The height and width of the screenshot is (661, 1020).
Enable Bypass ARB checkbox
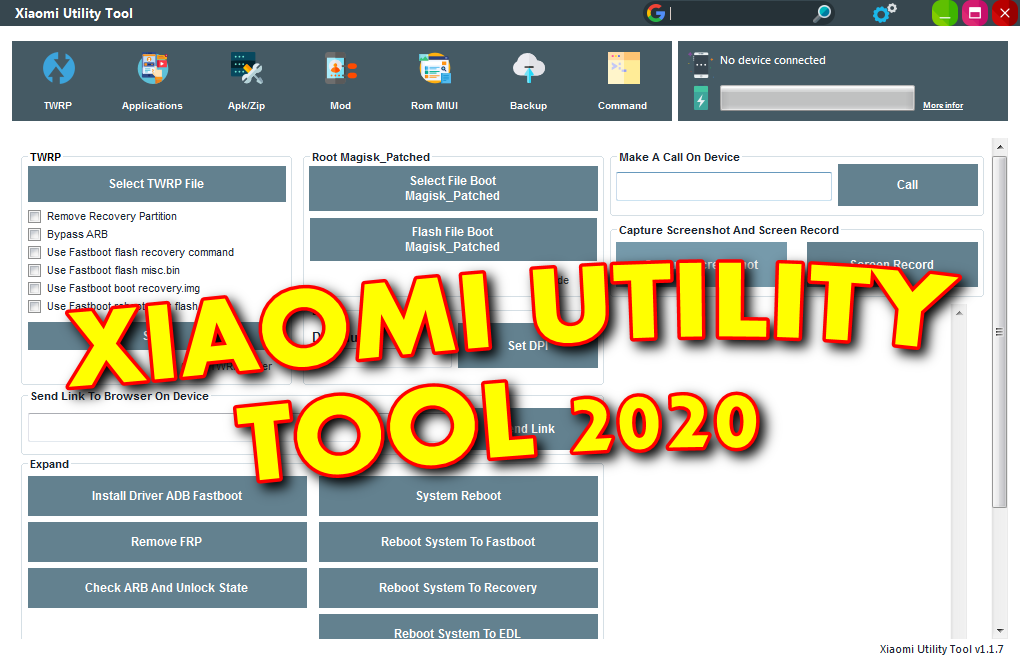click(34, 234)
